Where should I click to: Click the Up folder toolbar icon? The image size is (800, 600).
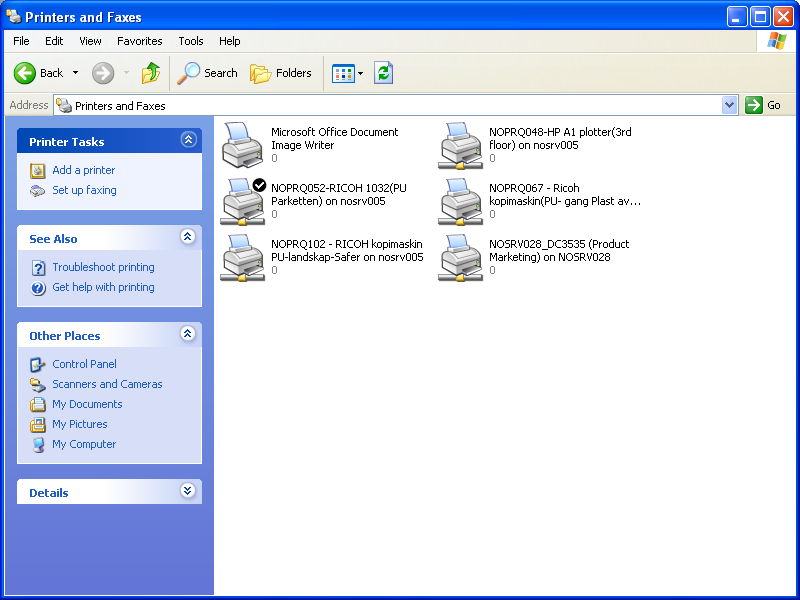(151, 73)
